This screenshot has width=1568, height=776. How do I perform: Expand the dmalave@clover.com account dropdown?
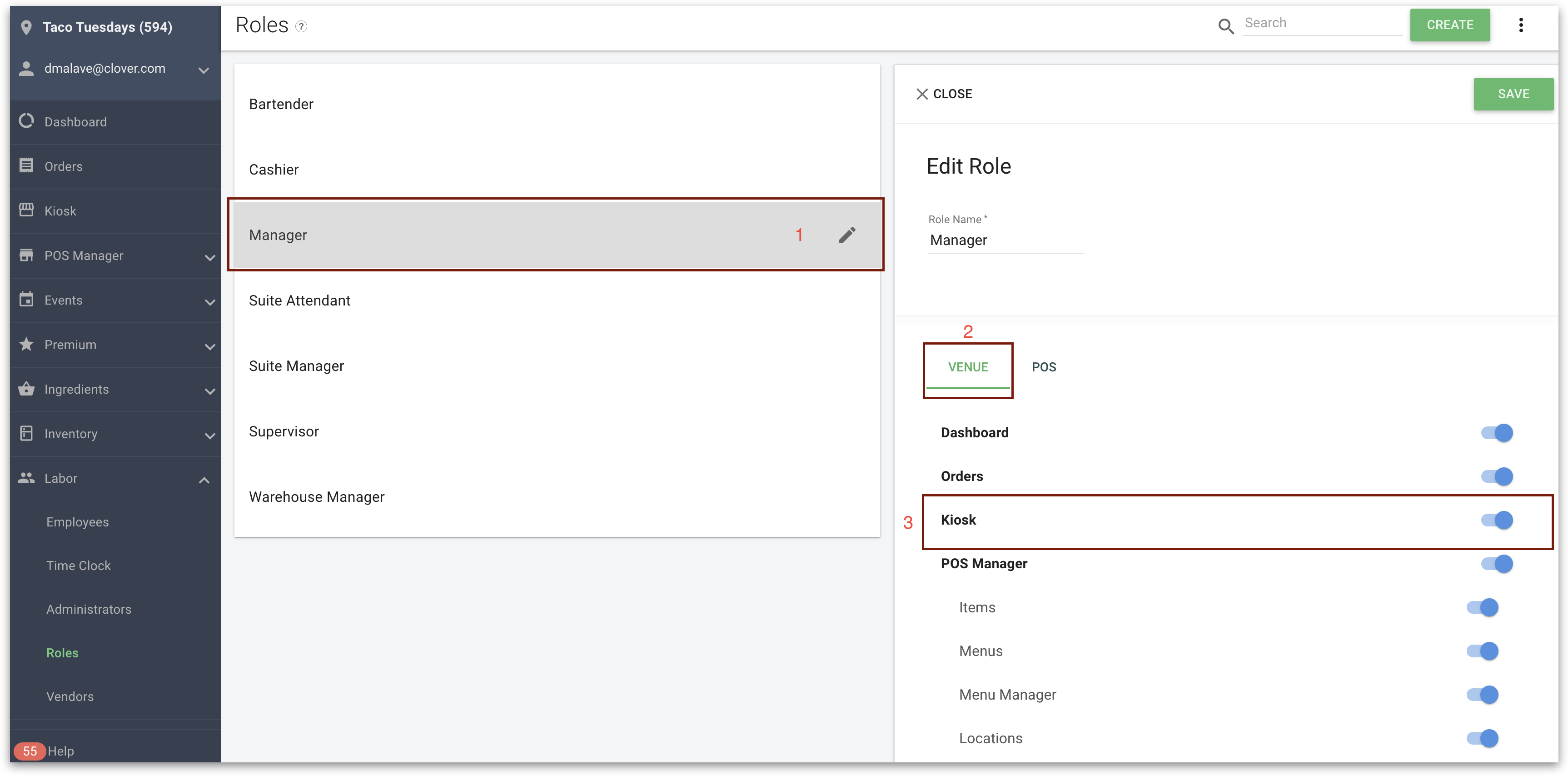pyautogui.click(x=204, y=70)
